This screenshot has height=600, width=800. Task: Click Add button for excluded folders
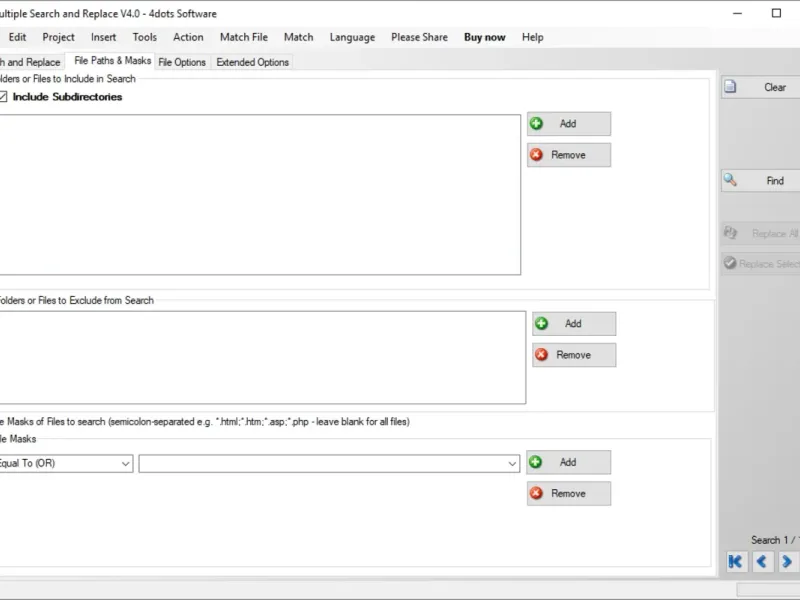tap(574, 324)
